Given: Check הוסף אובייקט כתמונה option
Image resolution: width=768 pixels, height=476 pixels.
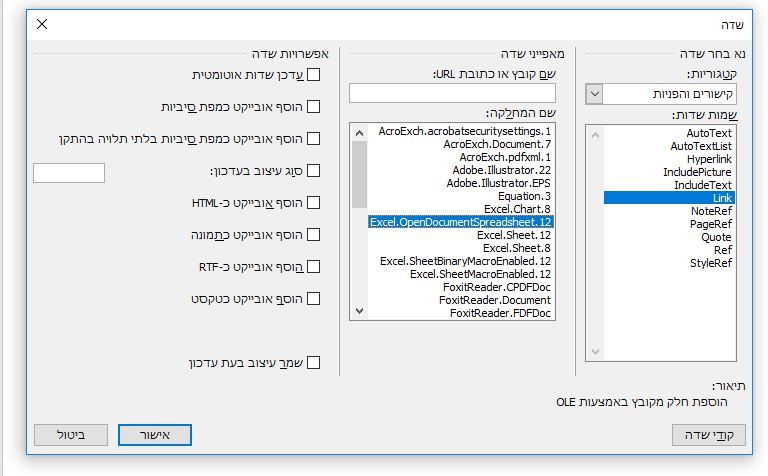Looking at the screenshot, I should (x=313, y=235).
